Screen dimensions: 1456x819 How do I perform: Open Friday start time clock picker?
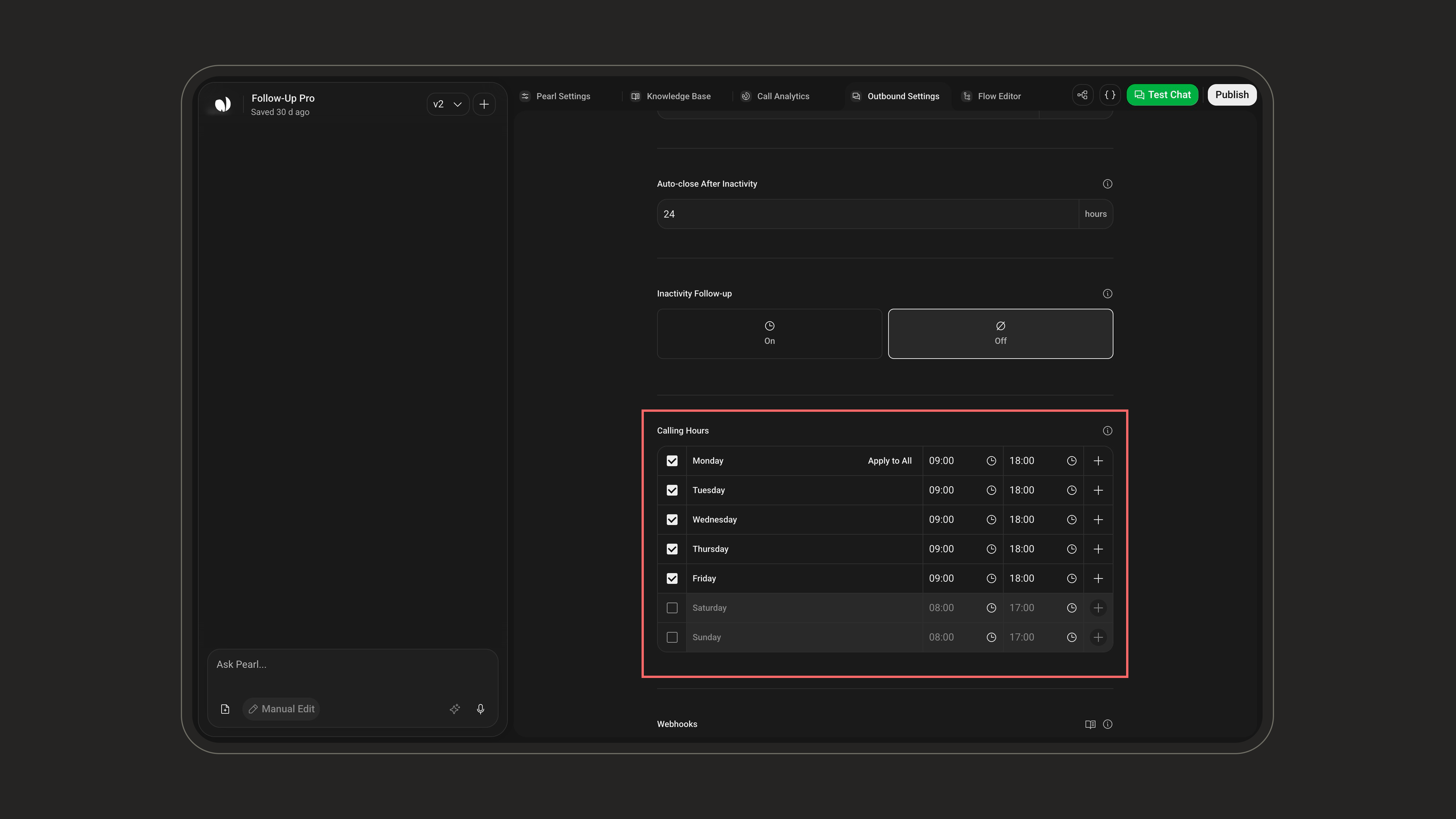tap(991, 578)
